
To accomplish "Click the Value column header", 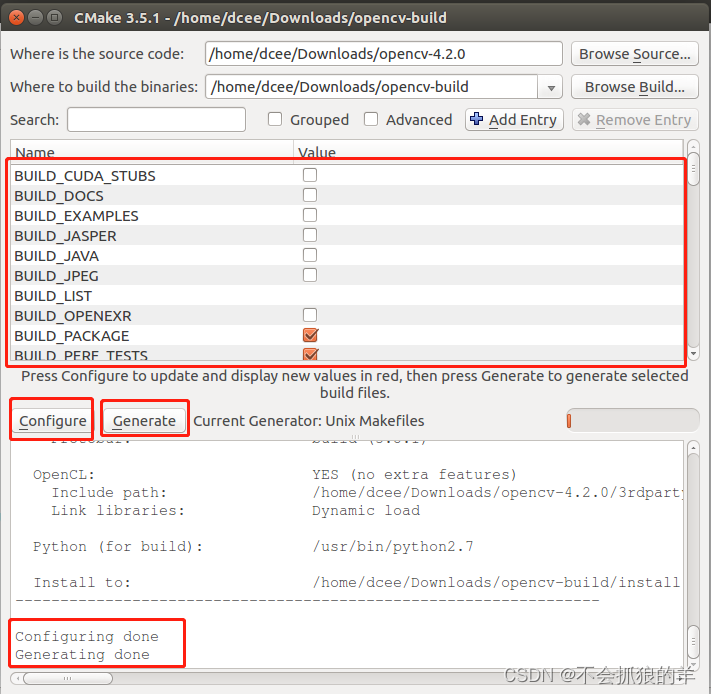I will click(x=488, y=152).
